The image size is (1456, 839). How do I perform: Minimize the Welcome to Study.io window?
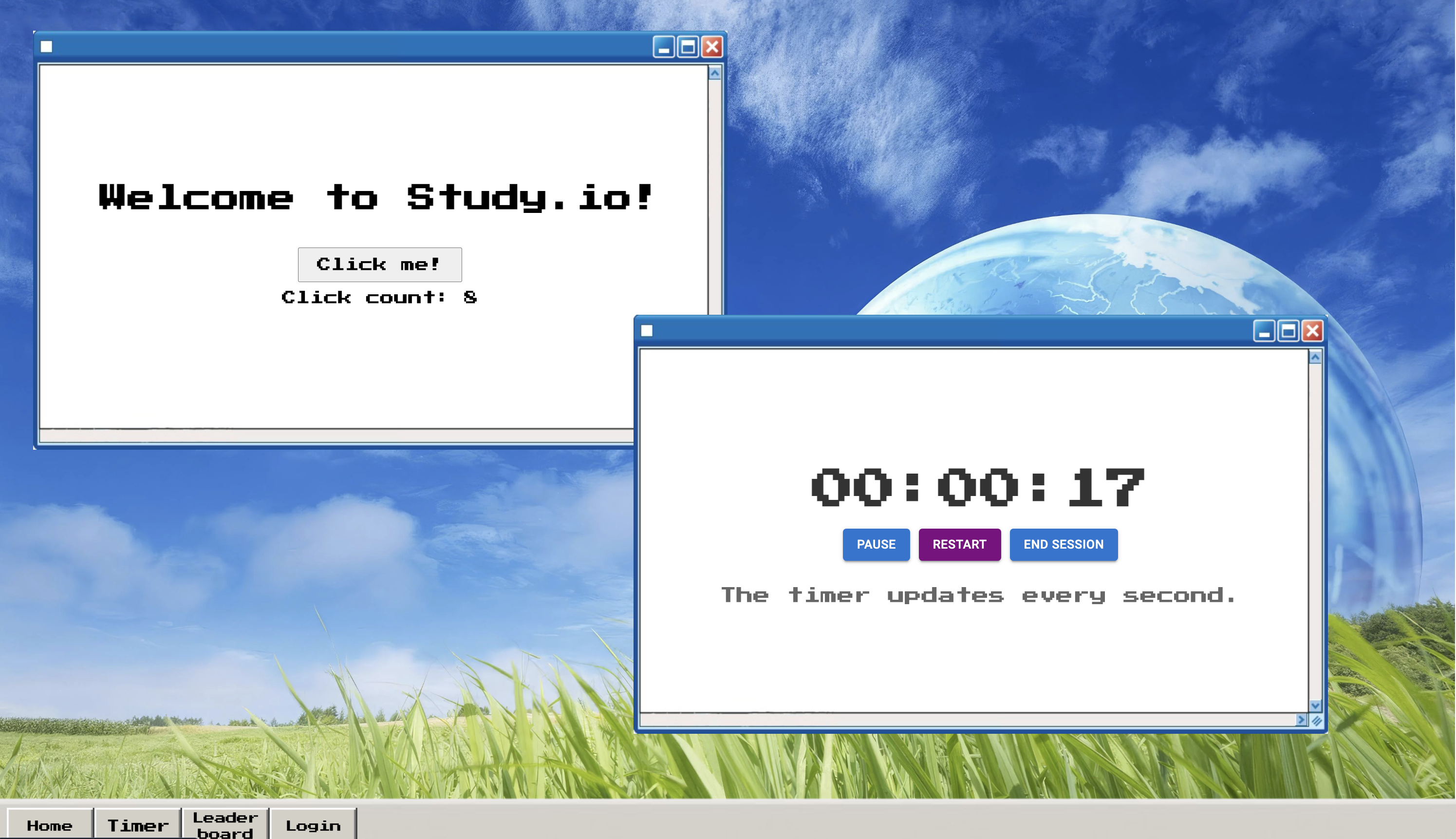coord(664,47)
